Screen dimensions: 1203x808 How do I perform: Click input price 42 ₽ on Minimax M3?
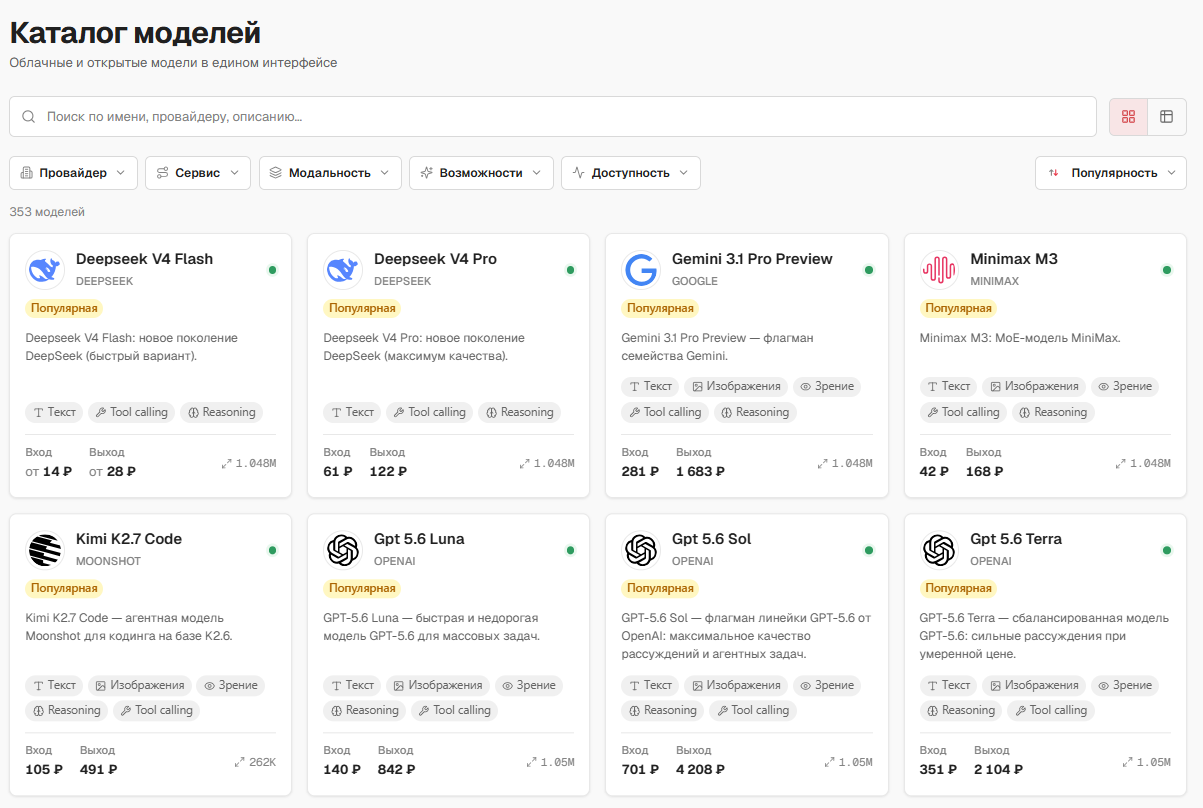934,471
